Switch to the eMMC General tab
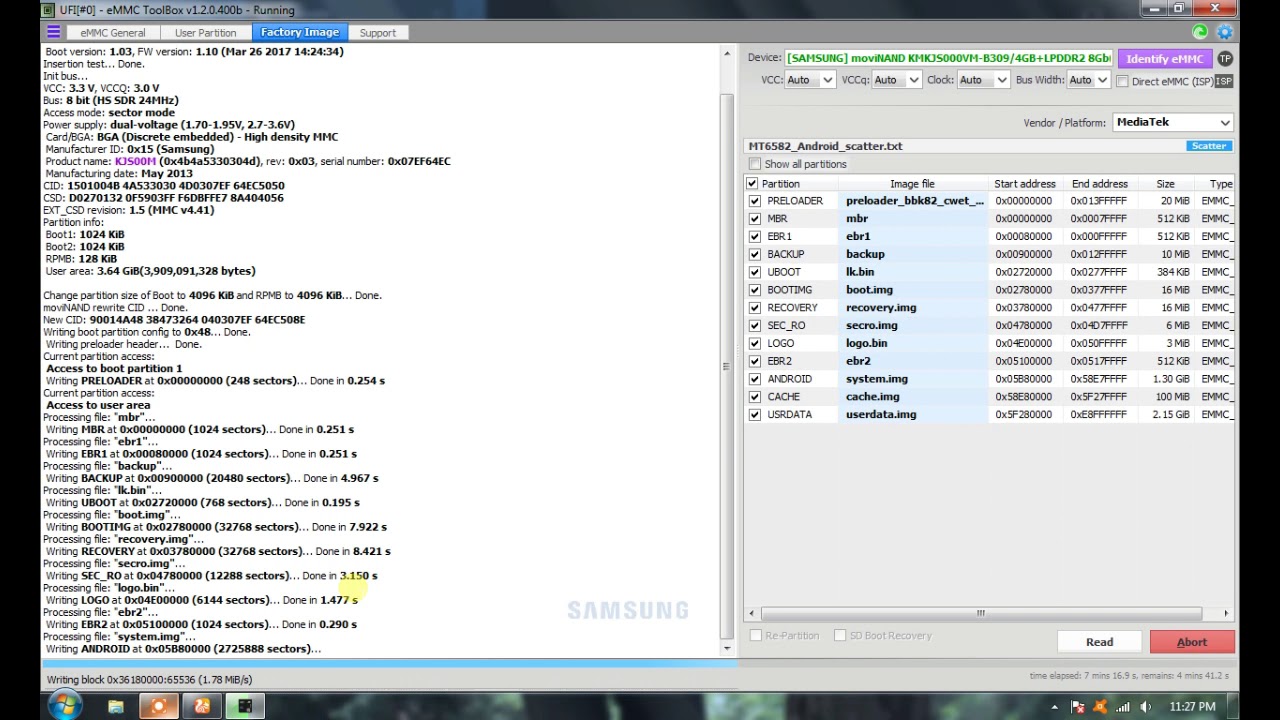This screenshot has height=720, width=1280. click(x=113, y=33)
